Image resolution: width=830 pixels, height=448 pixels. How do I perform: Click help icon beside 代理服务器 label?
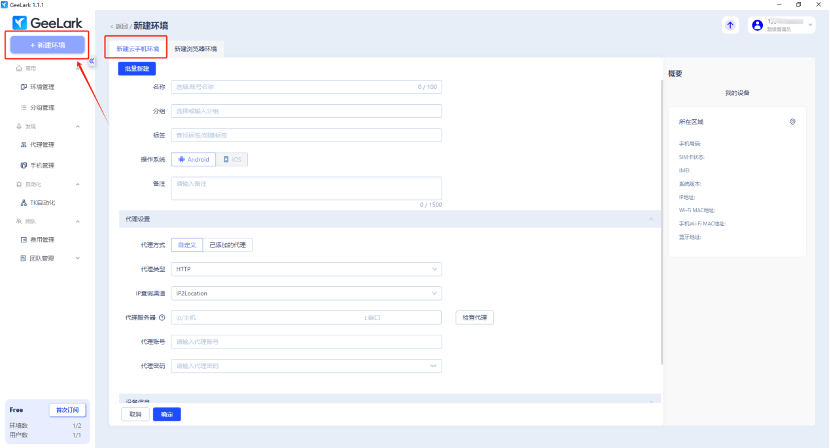pyautogui.click(x=162, y=318)
